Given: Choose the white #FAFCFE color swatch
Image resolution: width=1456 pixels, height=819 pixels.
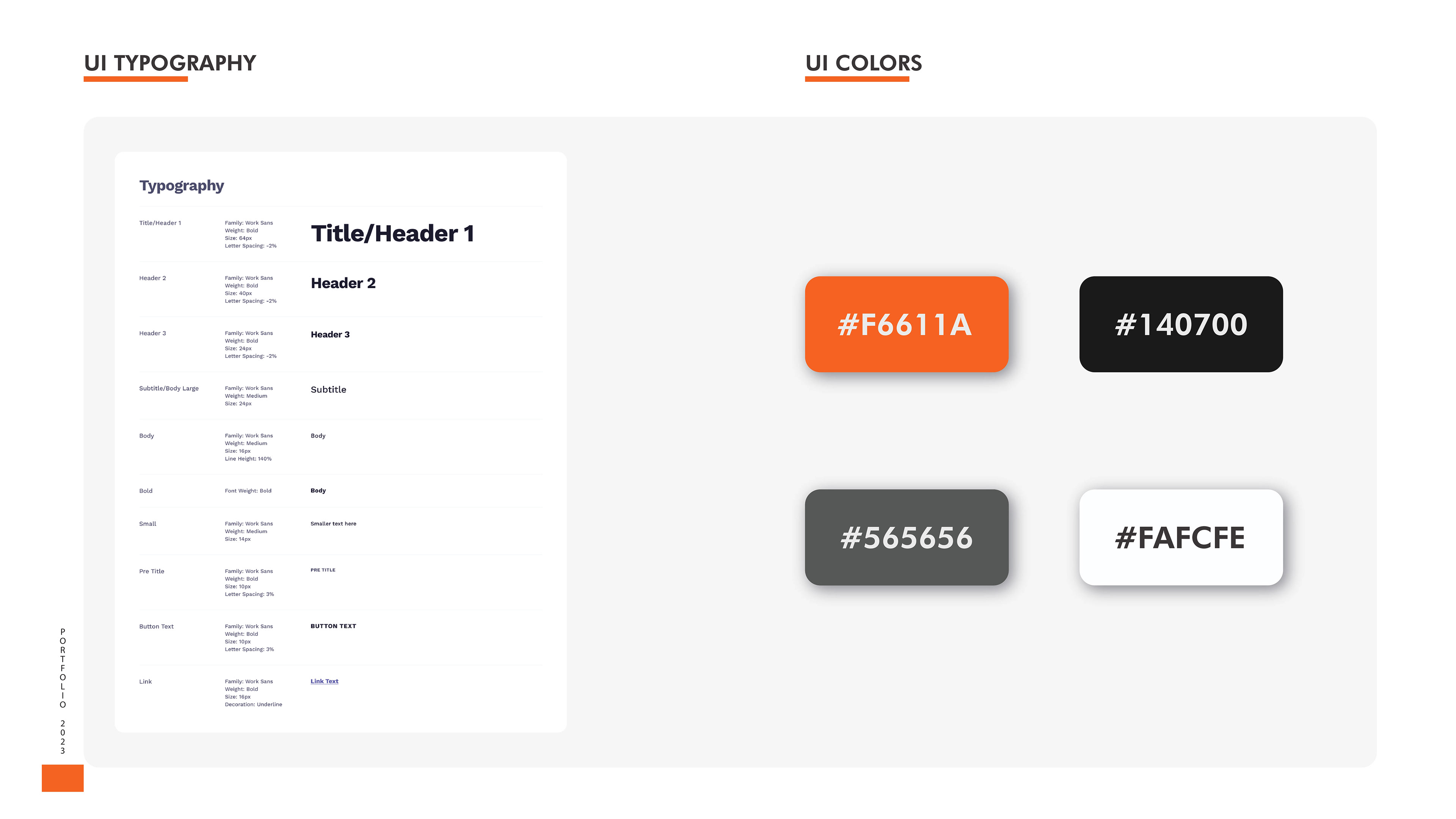Looking at the screenshot, I should (1181, 537).
